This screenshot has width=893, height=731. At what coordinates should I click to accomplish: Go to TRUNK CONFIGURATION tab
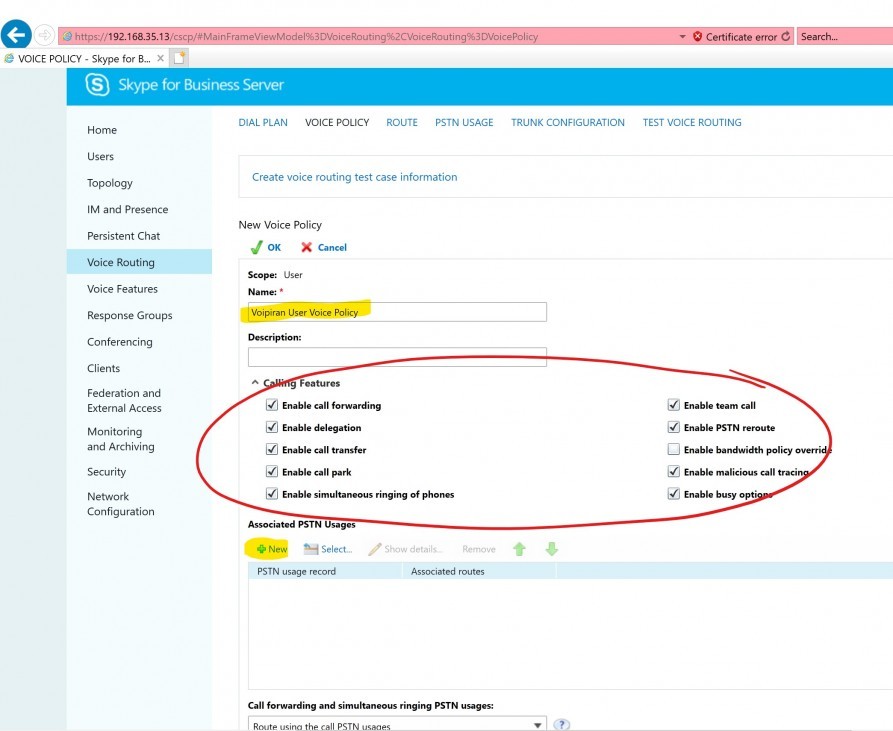(568, 122)
